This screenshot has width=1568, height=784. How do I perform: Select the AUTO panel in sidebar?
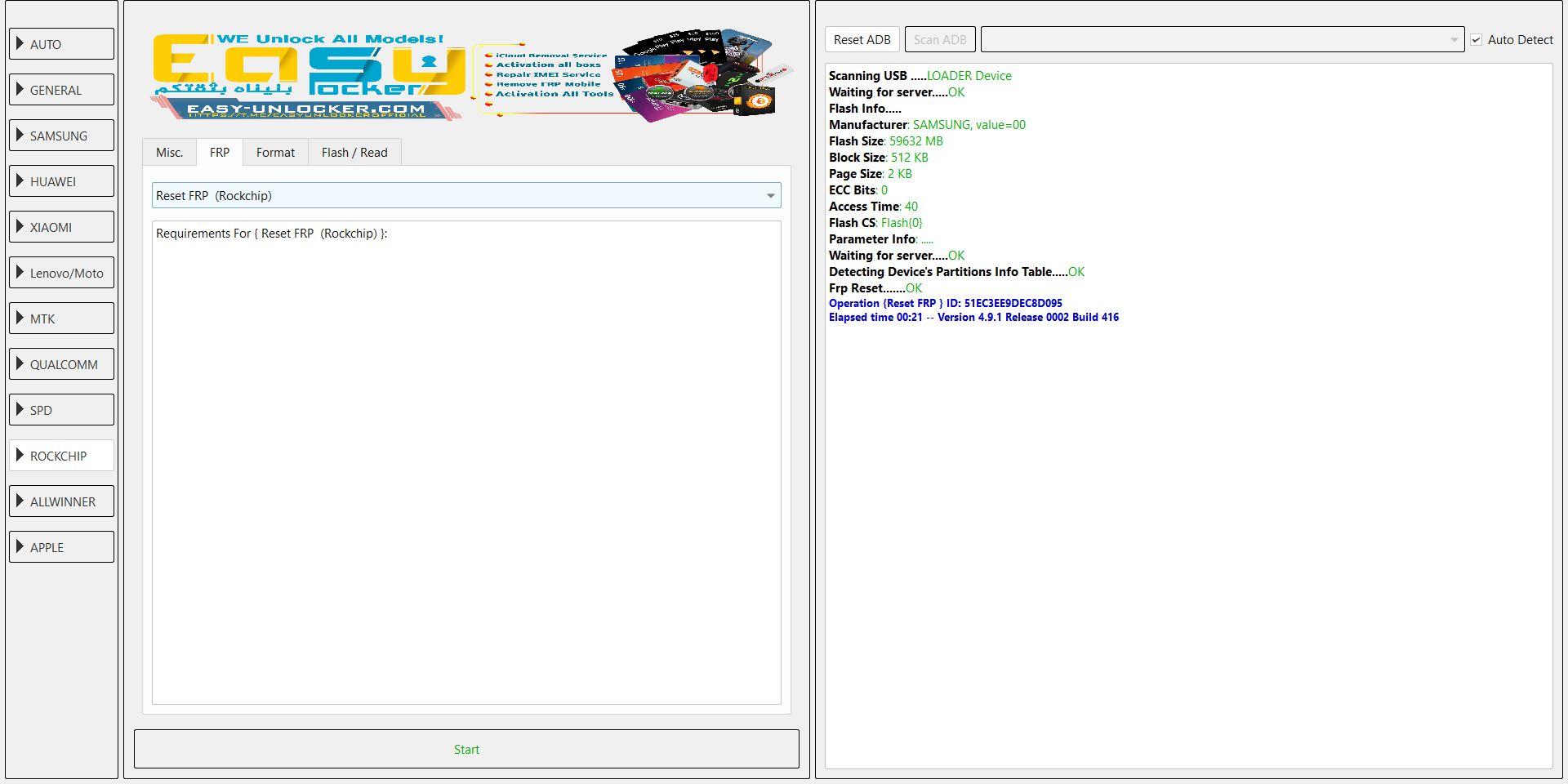61,44
